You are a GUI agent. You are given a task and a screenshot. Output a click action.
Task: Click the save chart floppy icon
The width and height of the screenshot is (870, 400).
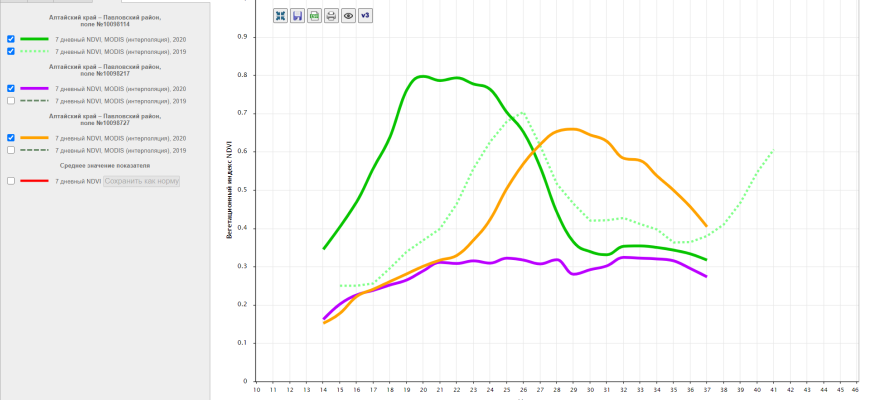pyautogui.click(x=298, y=16)
